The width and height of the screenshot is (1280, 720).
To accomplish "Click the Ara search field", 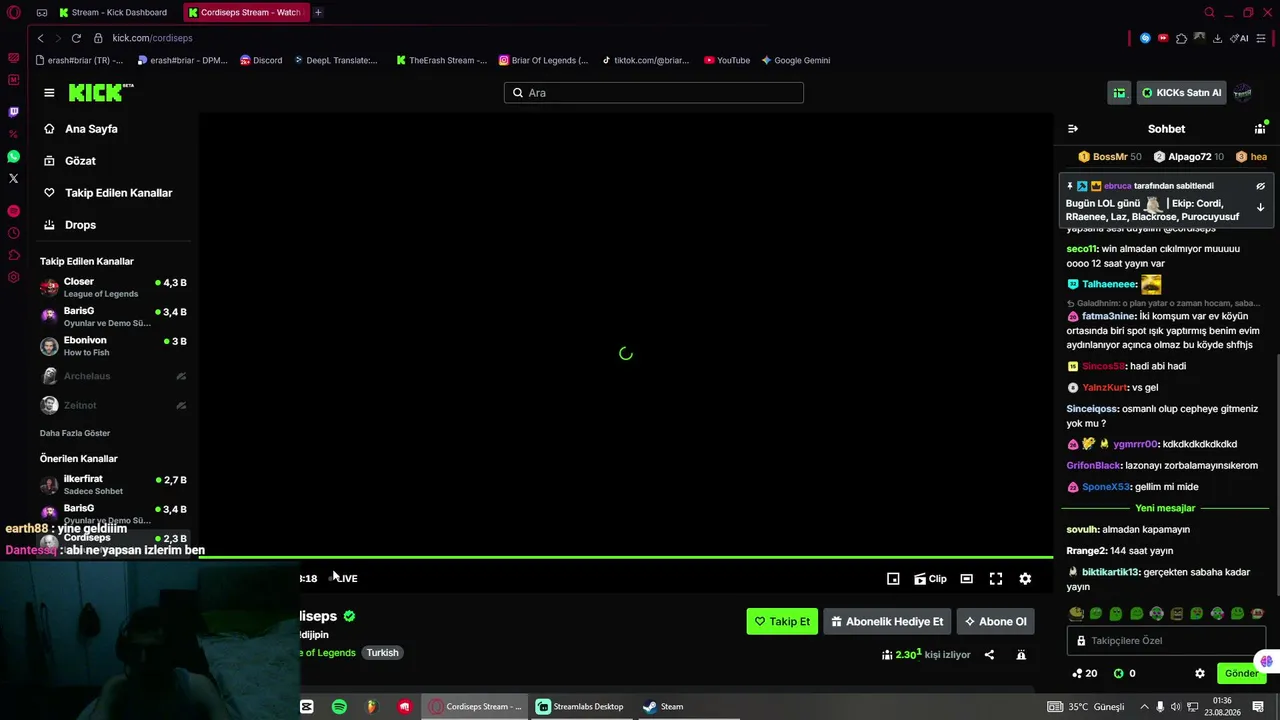I will [654, 93].
